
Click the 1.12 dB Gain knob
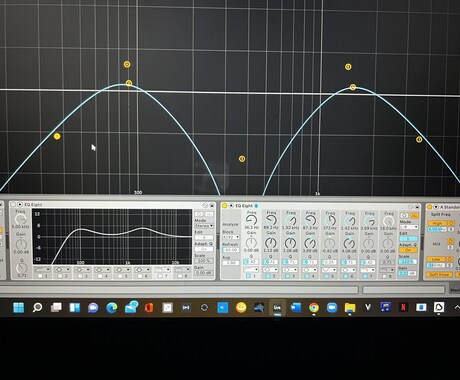(271, 243)
